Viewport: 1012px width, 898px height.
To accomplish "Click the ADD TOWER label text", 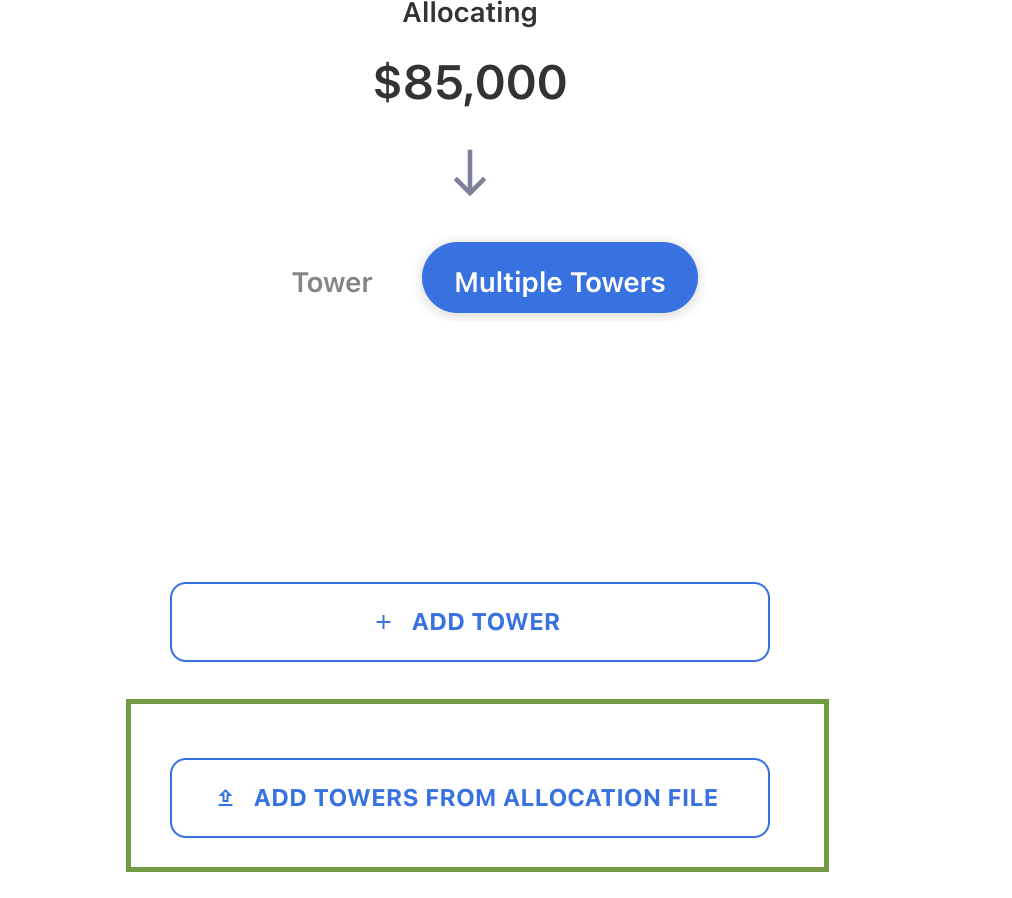I will point(486,622).
